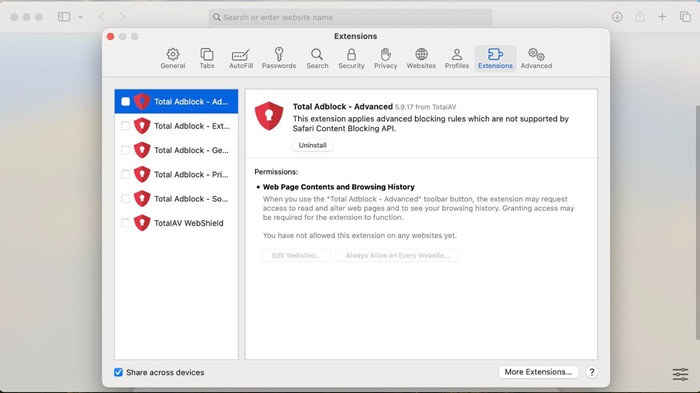Enable the TotalAV WebShield checkbox
700x393 pixels.
pyautogui.click(x=125, y=223)
